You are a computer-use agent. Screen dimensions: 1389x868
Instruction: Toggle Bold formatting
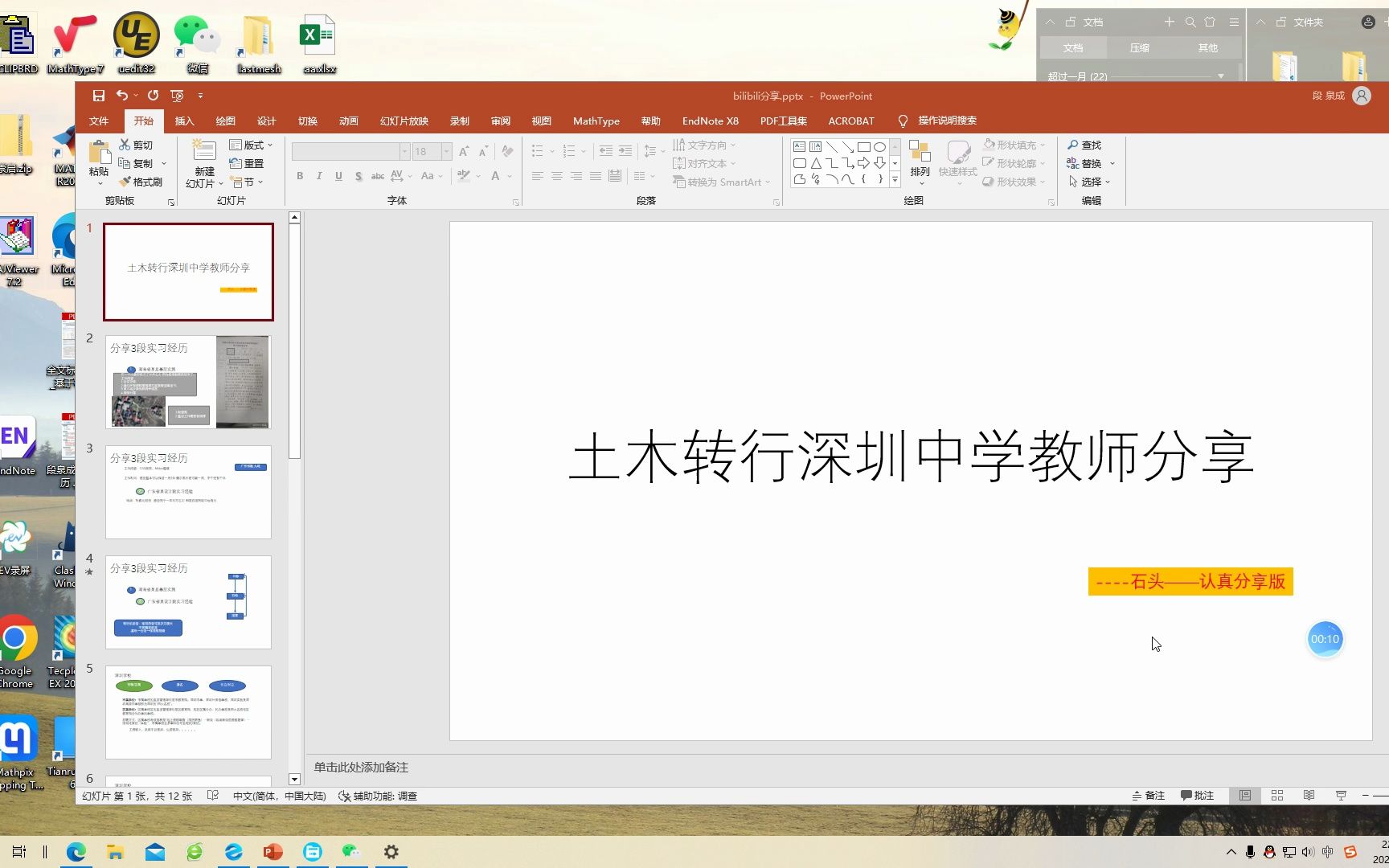pos(300,176)
